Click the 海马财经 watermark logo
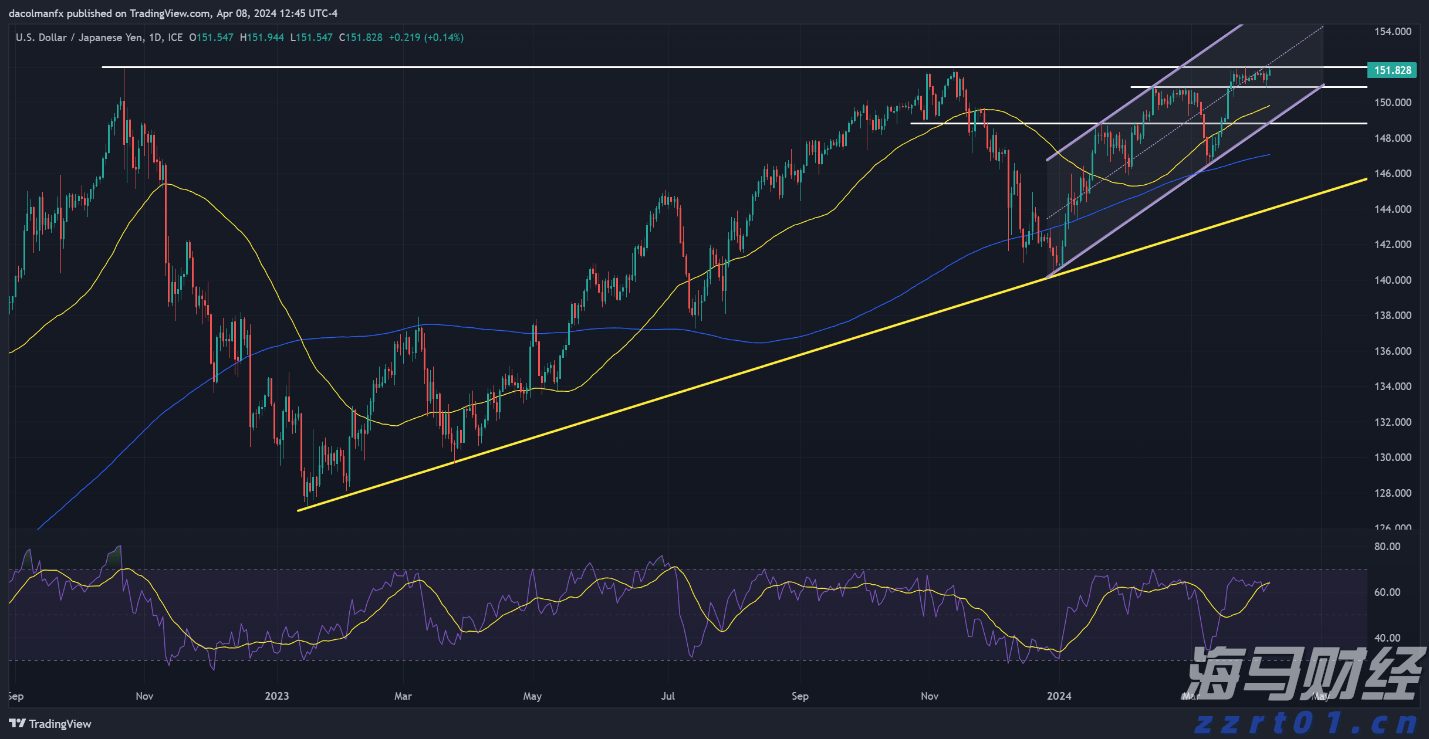This screenshot has width=1429, height=739. (1306, 671)
